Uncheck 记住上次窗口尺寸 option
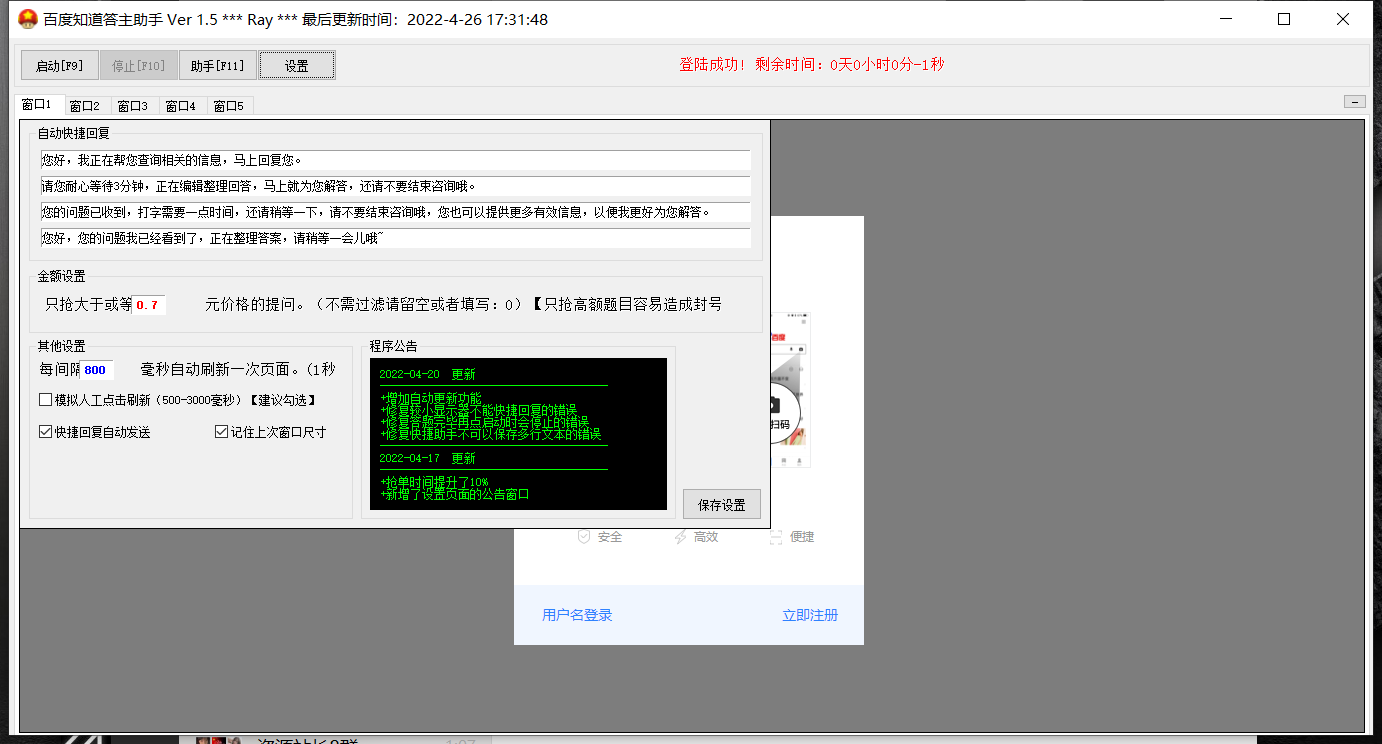The image size is (1382, 744). (x=221, y=431)
